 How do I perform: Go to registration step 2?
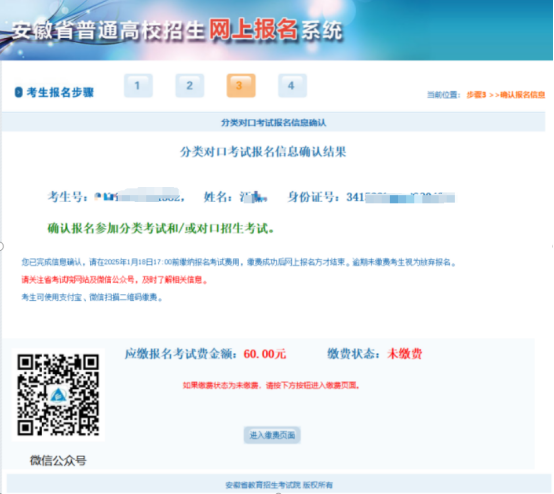coord(190,86)
